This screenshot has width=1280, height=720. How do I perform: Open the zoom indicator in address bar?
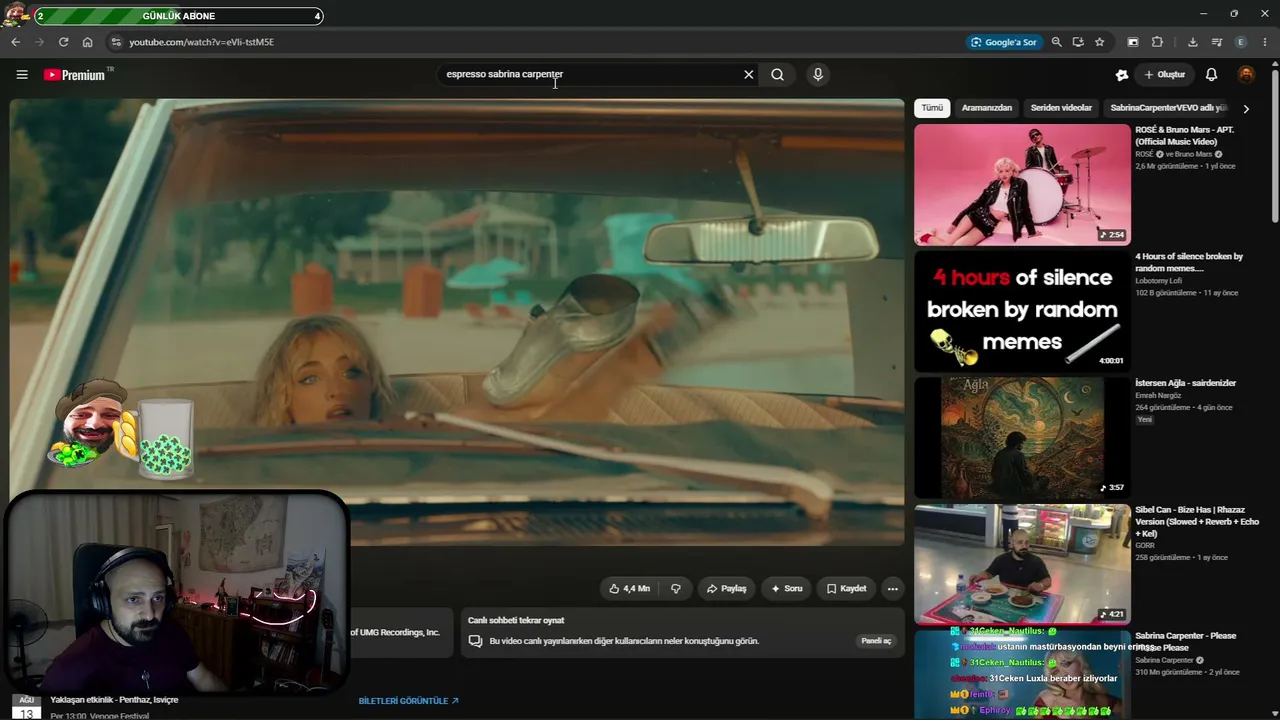pyautogui.click(x=1056, y=42)
